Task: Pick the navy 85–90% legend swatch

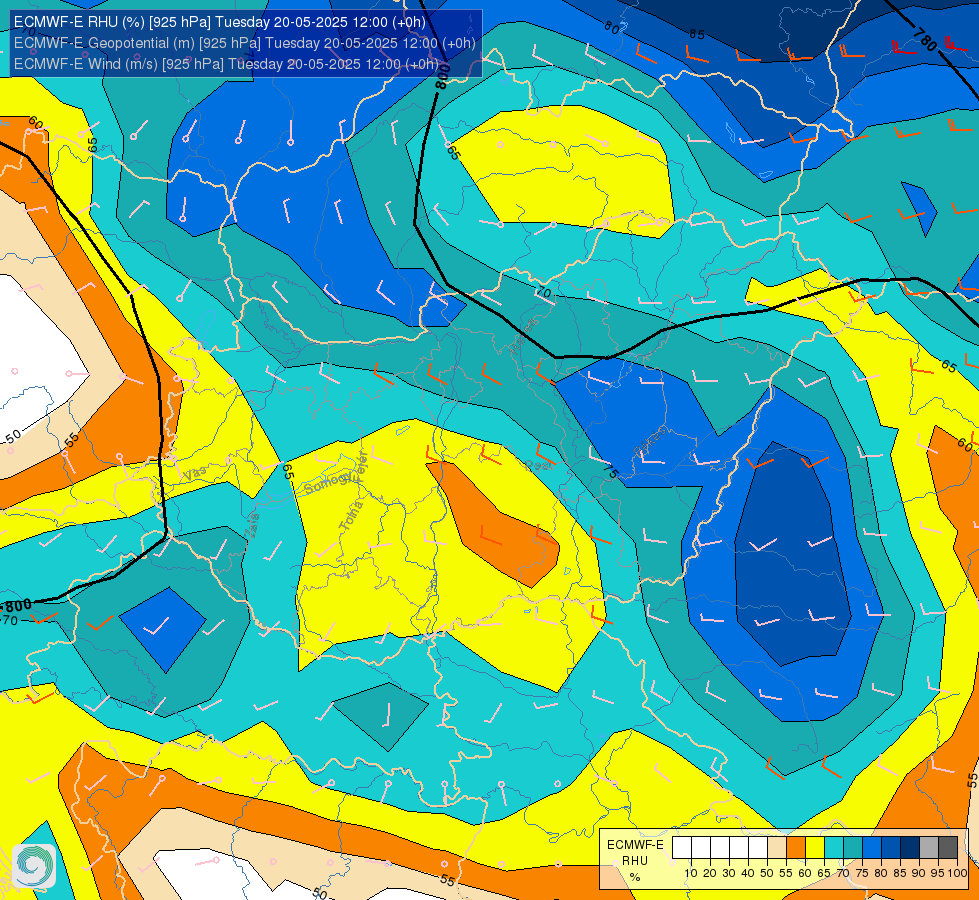Action: tap(910, 848)
